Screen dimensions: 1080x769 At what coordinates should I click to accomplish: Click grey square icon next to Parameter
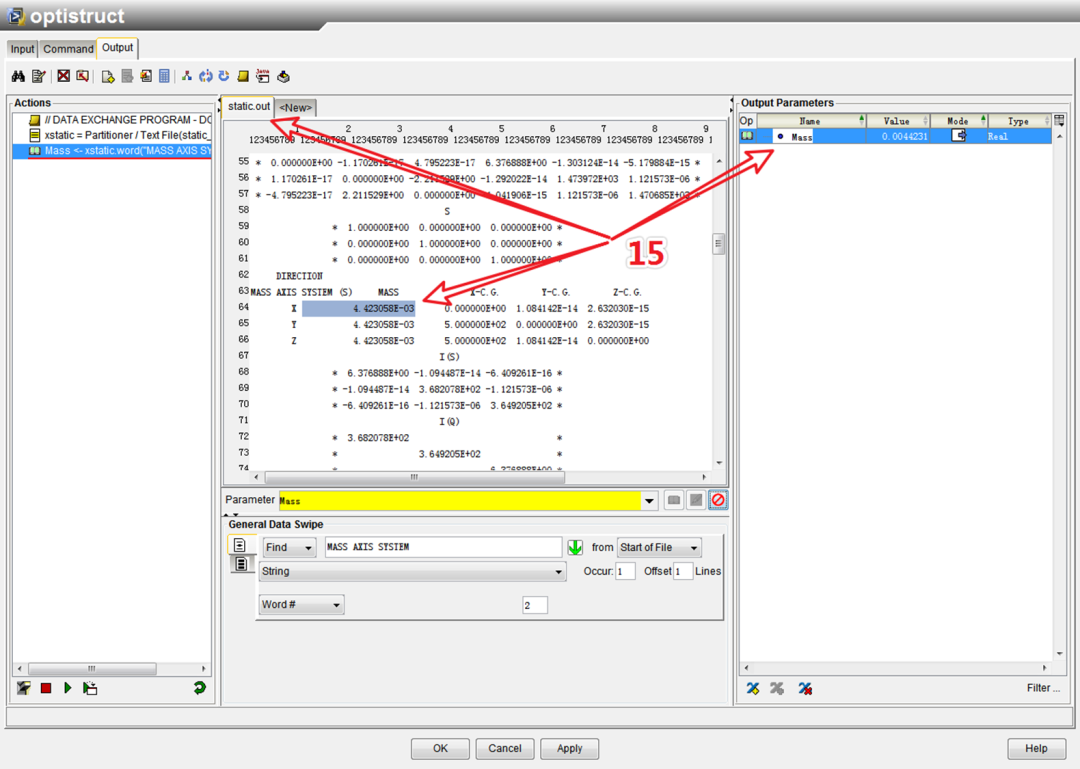click(696, 500)
